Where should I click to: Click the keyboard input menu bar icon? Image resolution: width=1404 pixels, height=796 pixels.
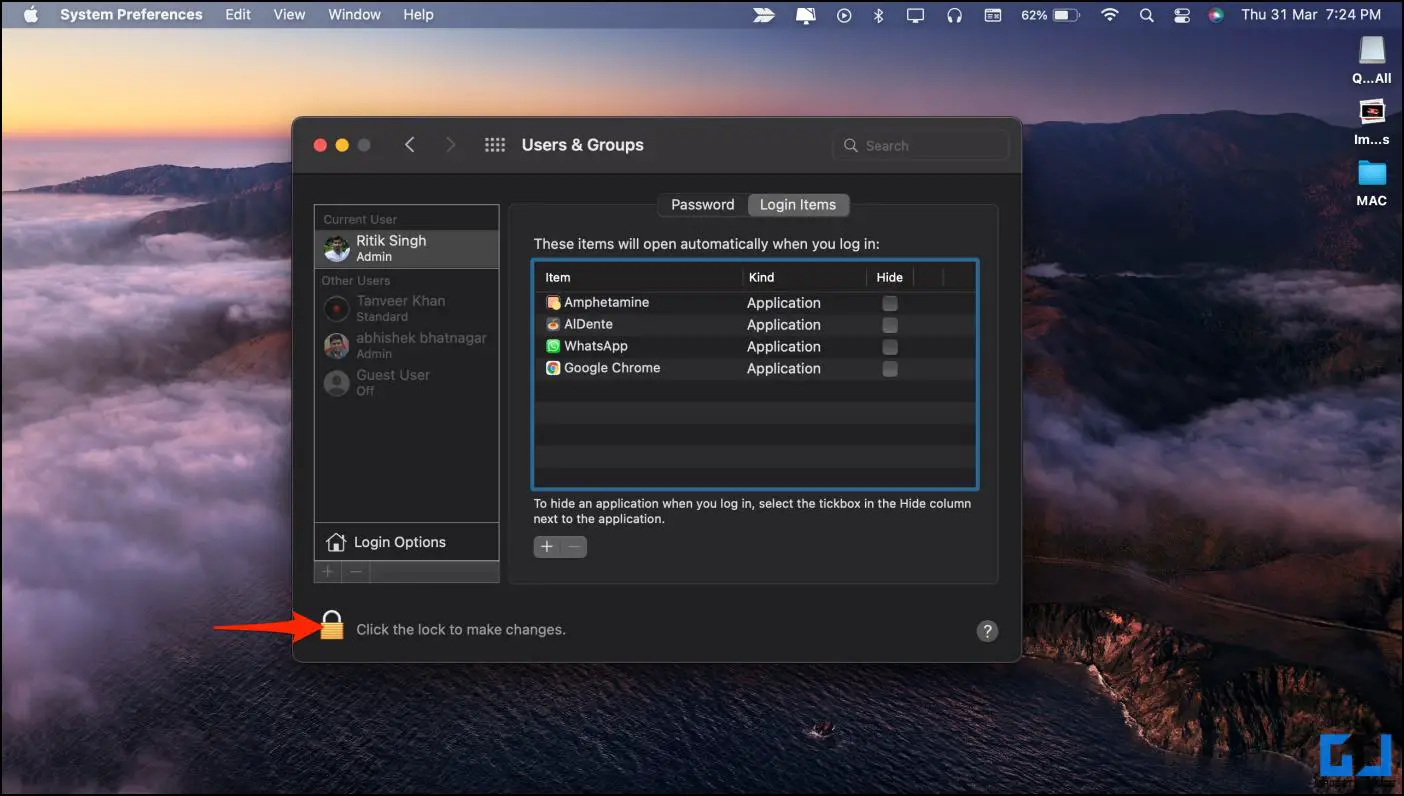click(993, 15)
